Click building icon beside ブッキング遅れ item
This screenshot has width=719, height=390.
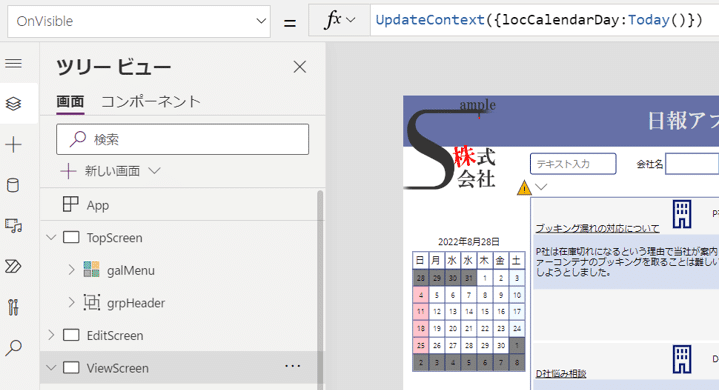pos(682,214)
